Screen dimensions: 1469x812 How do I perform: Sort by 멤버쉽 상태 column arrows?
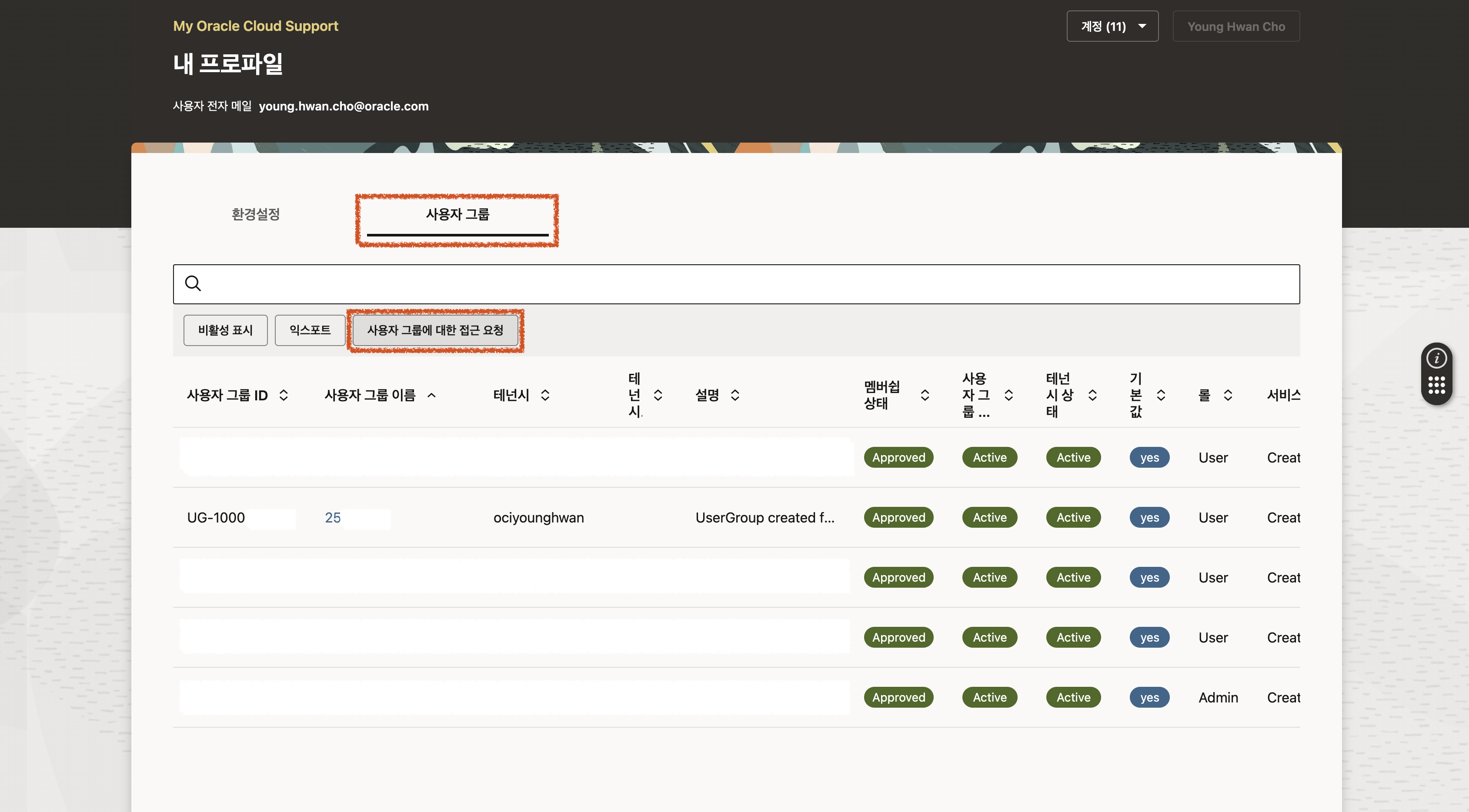(x=925, y=395)
